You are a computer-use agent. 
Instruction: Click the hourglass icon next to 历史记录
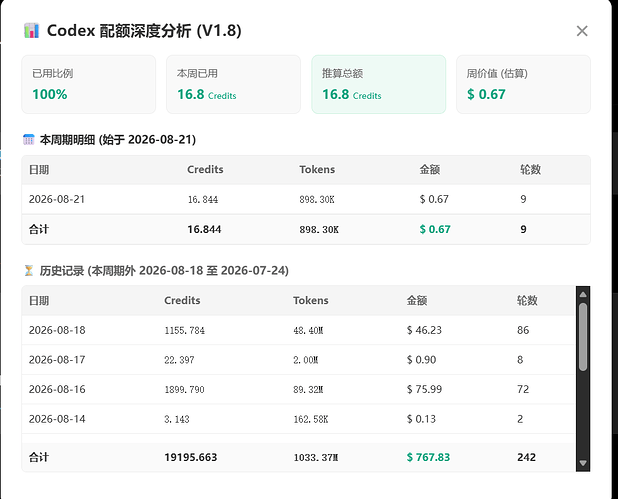[29, 270]
